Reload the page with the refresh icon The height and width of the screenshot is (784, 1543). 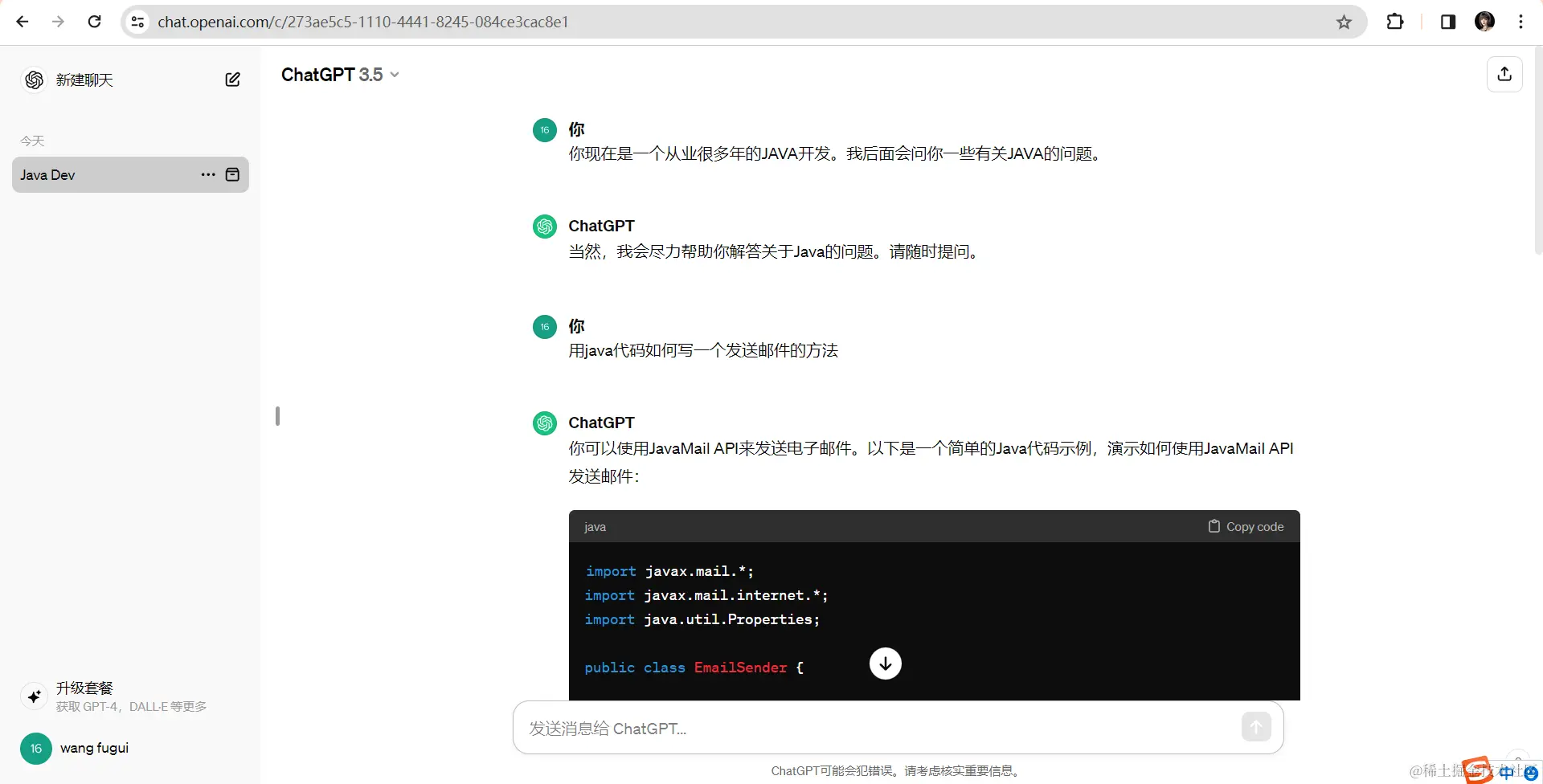pos(94,22)
